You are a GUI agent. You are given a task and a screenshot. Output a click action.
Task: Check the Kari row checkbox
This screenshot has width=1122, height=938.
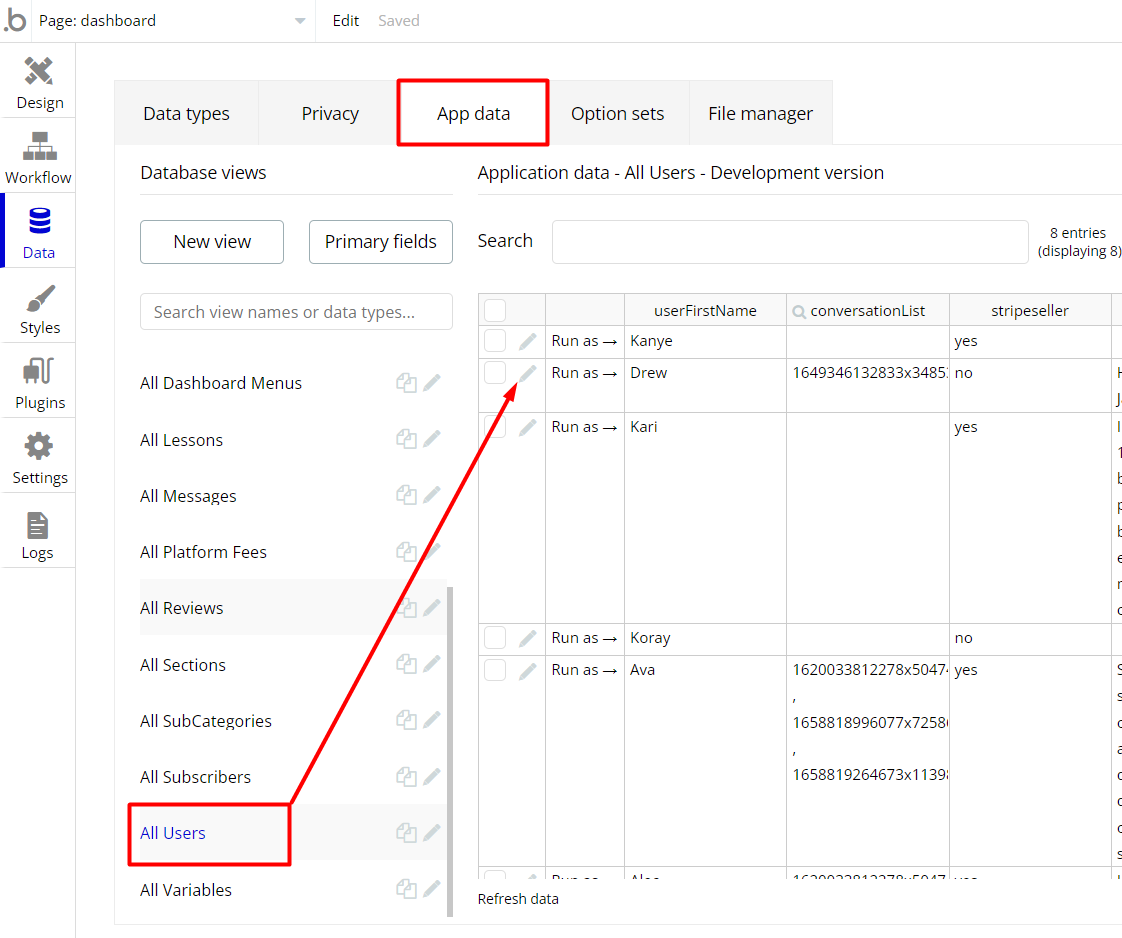(495, 426)
